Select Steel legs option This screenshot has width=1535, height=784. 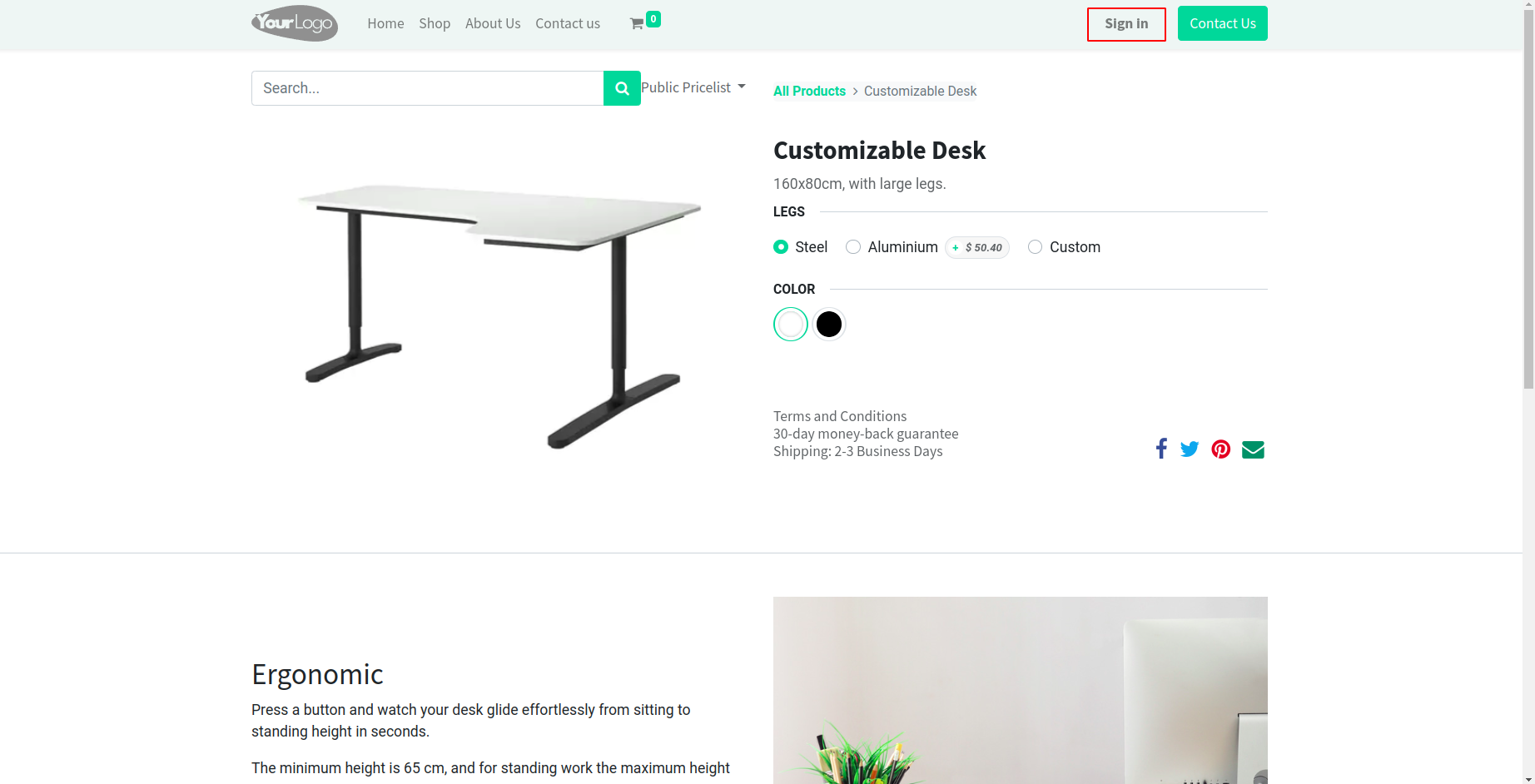pyautogui.click(x=781, y=247)
